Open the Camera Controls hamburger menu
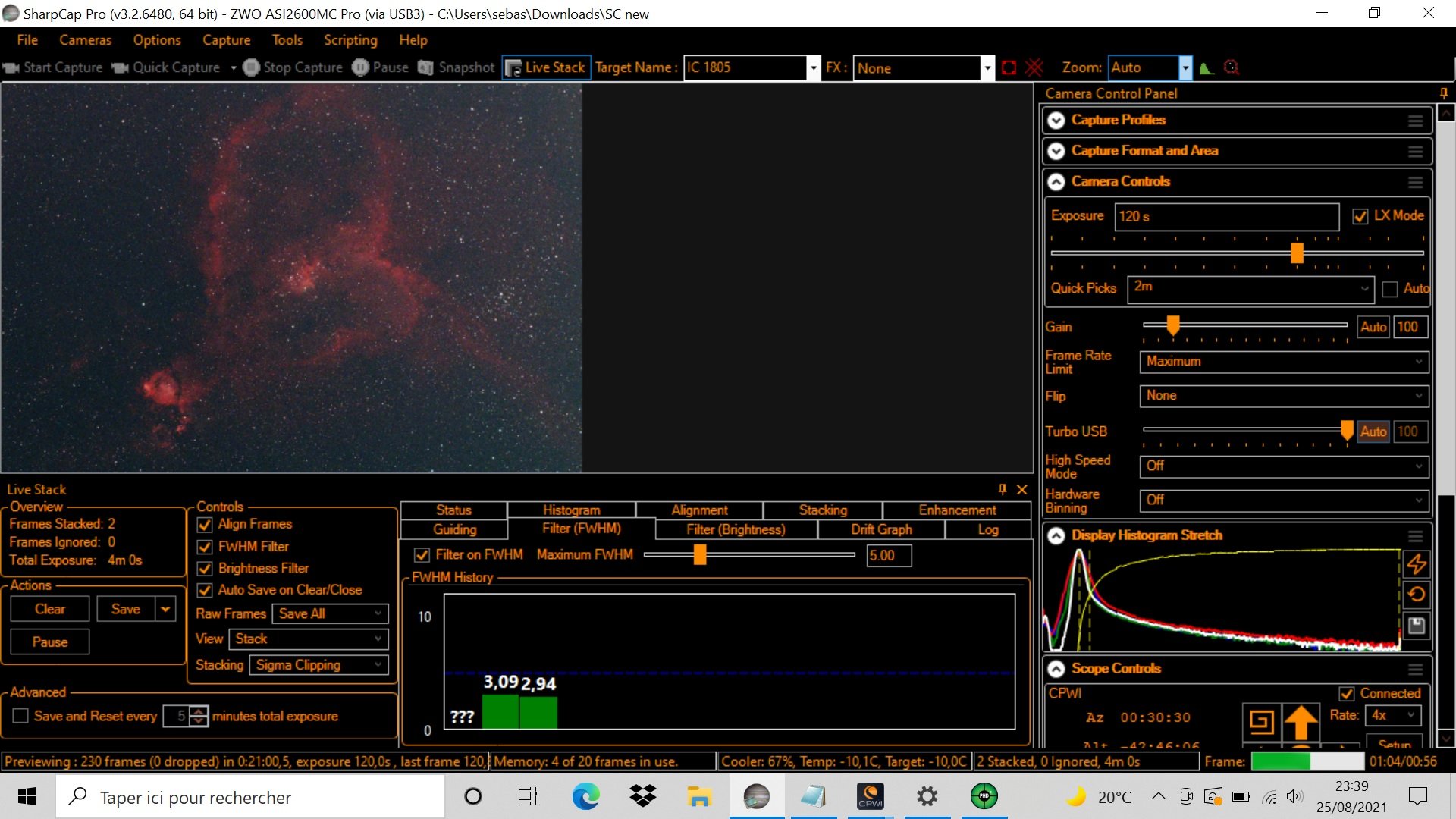This screenshot has width=1456, height=819. point(1415,182)
